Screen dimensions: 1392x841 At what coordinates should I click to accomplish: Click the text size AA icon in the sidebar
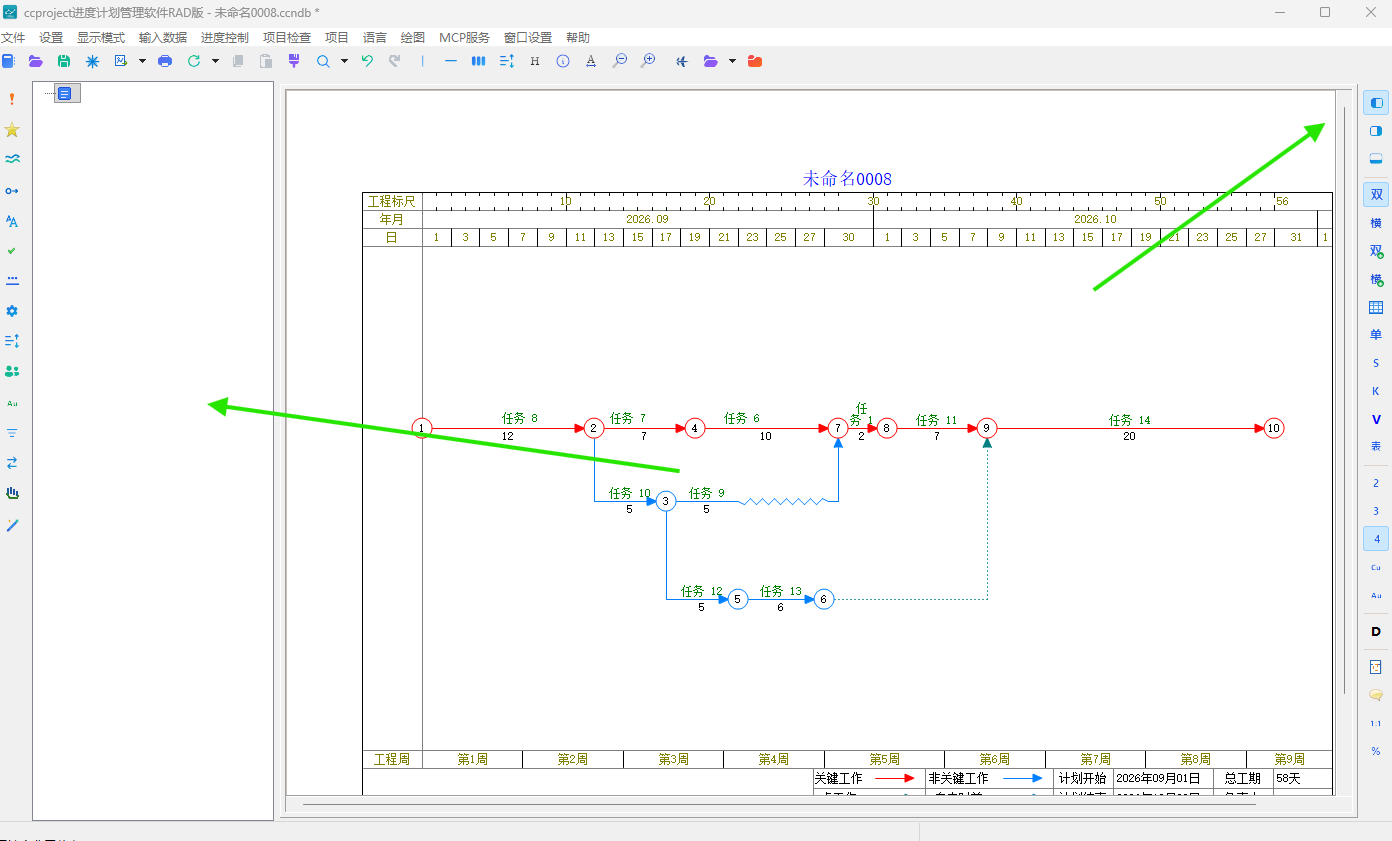click(x=12, y=220)
